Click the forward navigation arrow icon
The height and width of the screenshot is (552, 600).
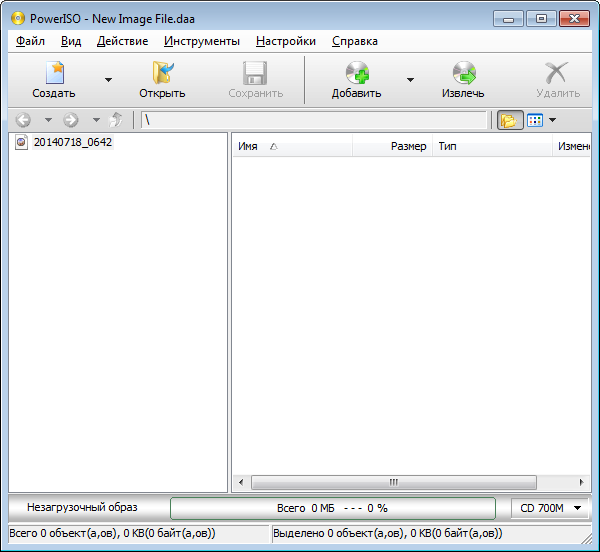(71, 120)
